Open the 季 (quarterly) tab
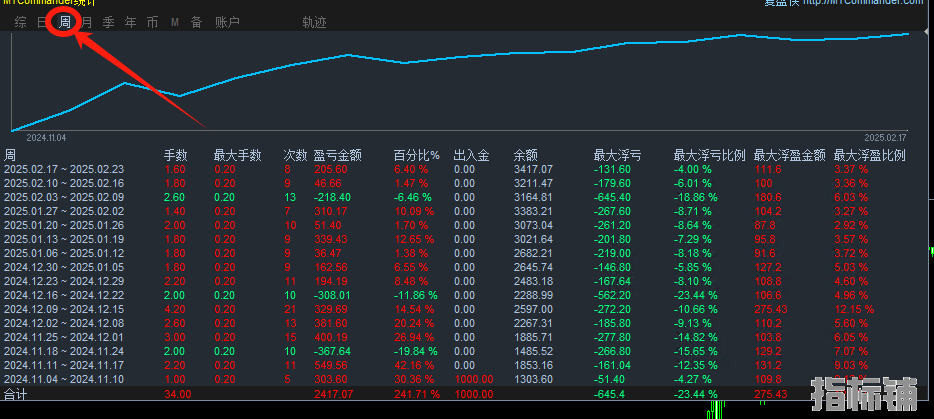Screen dimensions: 934x419 click(108, 22)
